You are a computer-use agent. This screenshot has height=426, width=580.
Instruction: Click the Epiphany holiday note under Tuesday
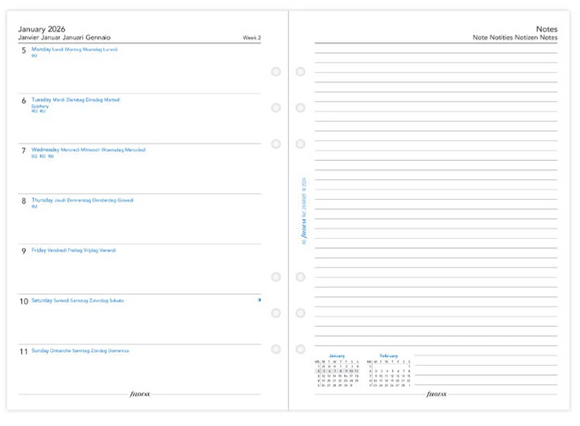(x=40, y=106)
